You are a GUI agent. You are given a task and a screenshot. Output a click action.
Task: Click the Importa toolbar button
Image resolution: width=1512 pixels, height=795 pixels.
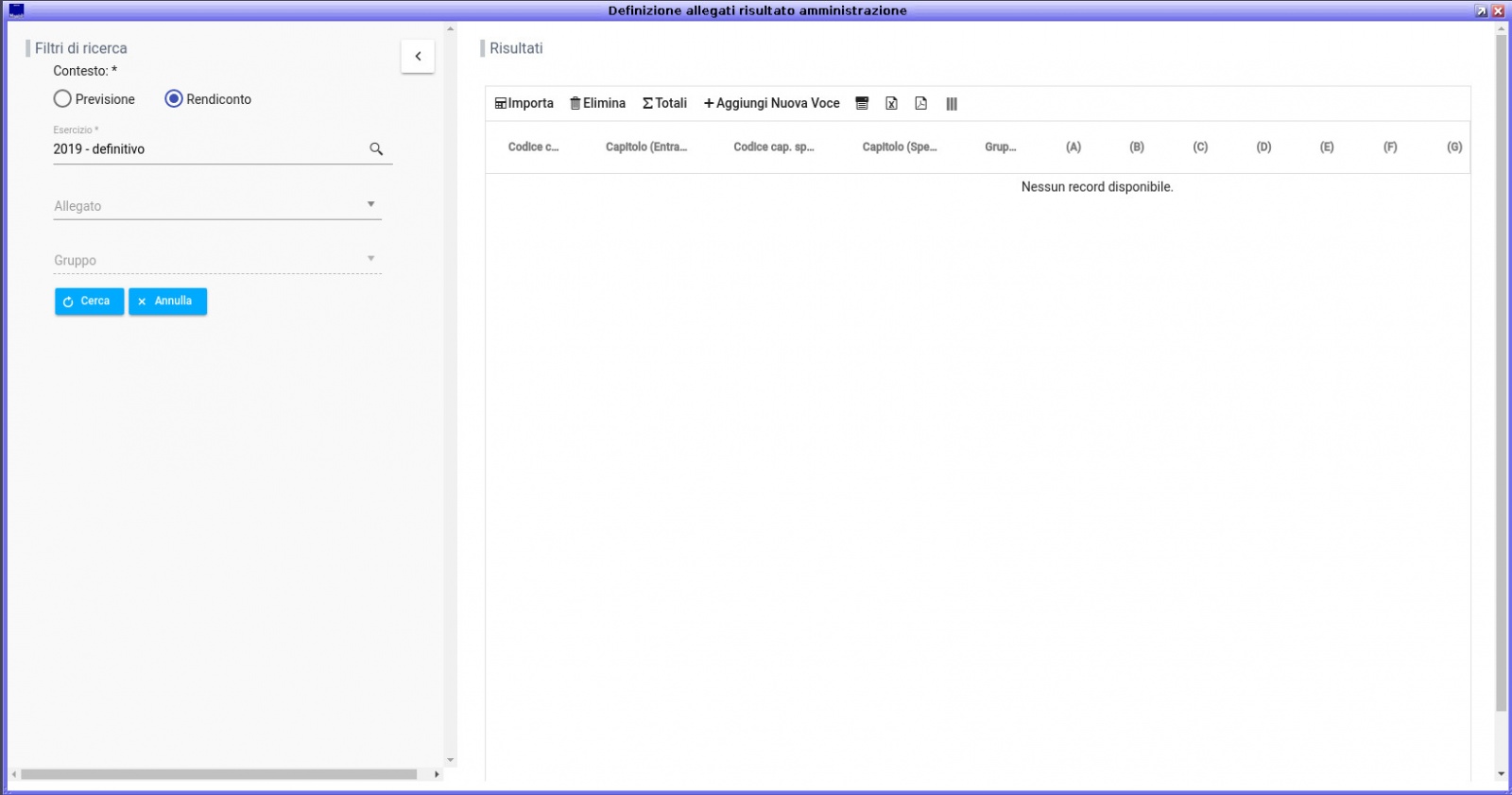pos(524,104)
